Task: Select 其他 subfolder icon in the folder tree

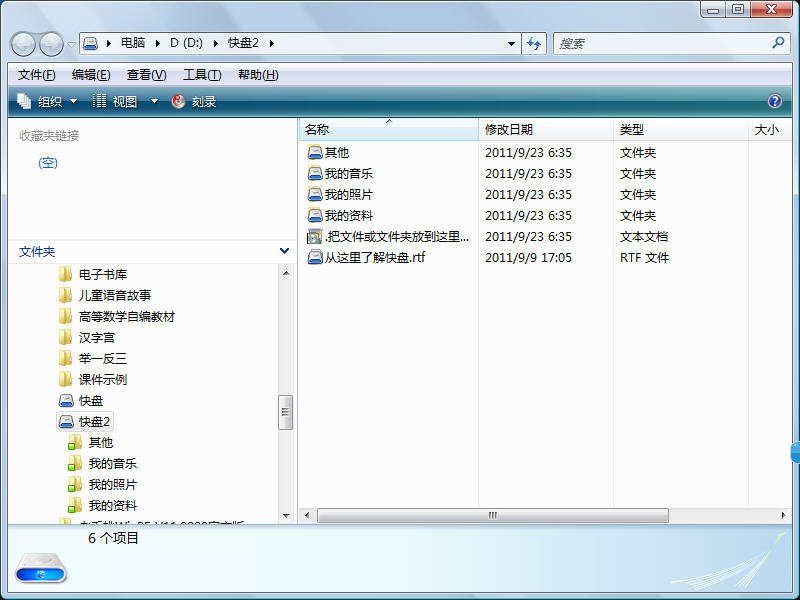Action: click(75, 442)
